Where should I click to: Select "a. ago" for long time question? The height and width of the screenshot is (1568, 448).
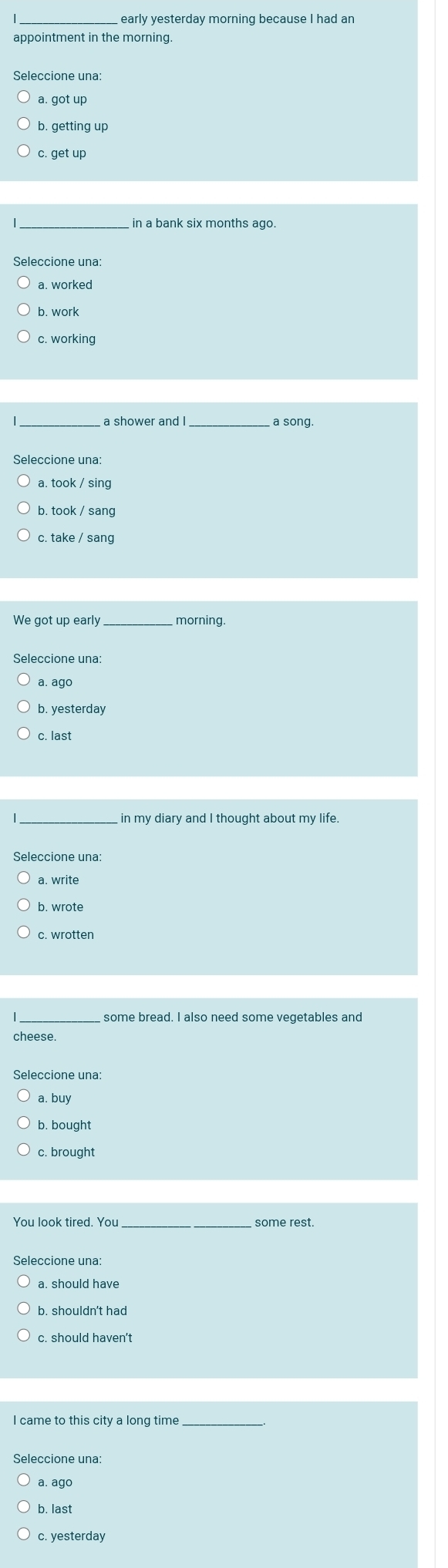25,1482
